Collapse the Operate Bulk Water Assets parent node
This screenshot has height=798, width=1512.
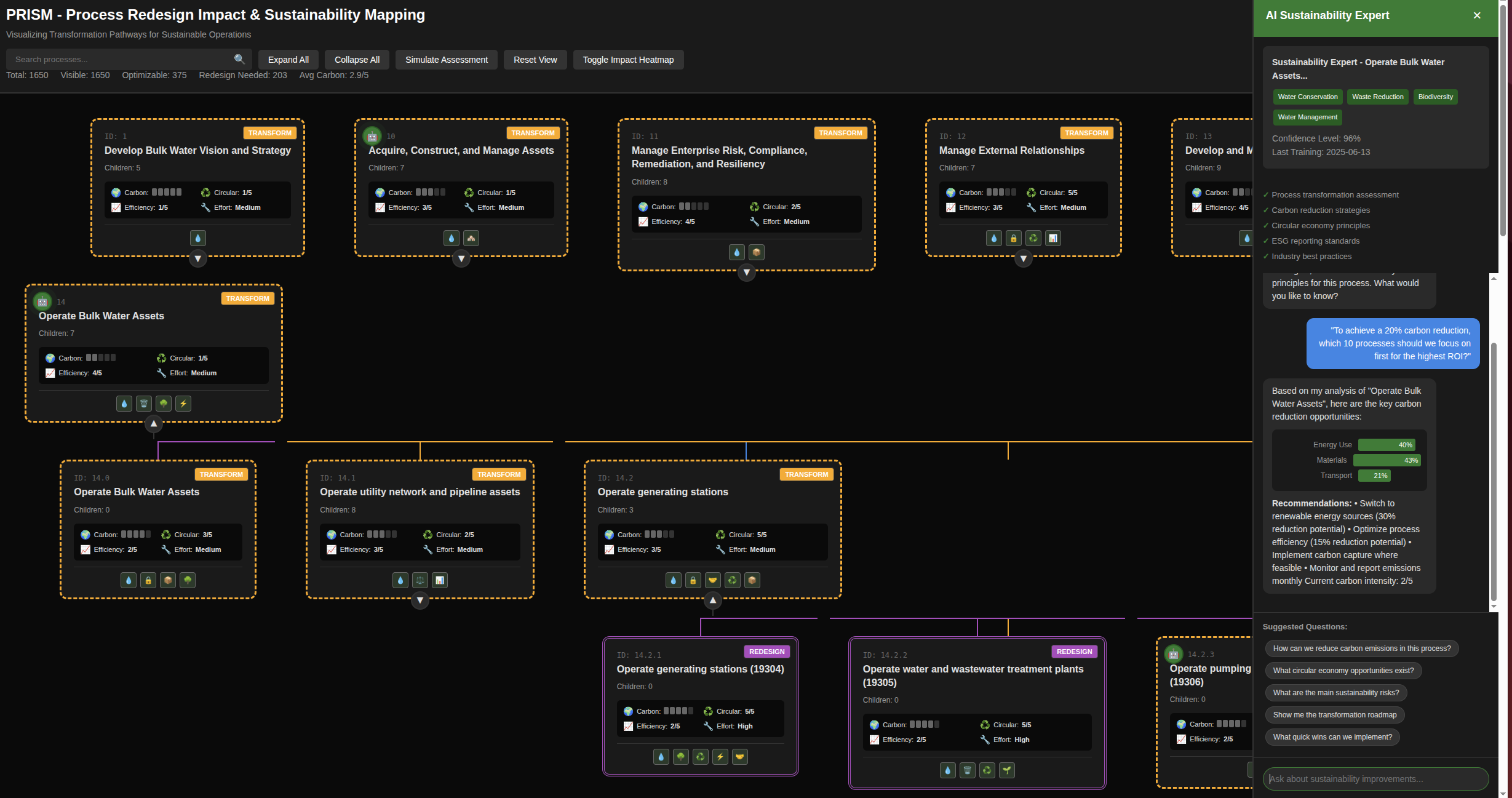(153, 423)
